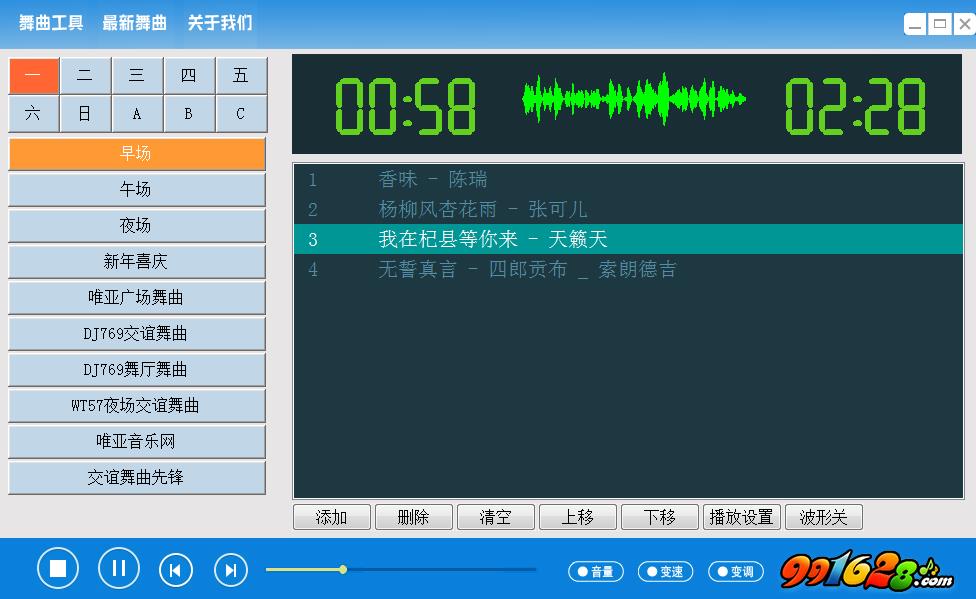976x599 pixels.
Task: Select day tab 六
Action: tap(34, 113)
